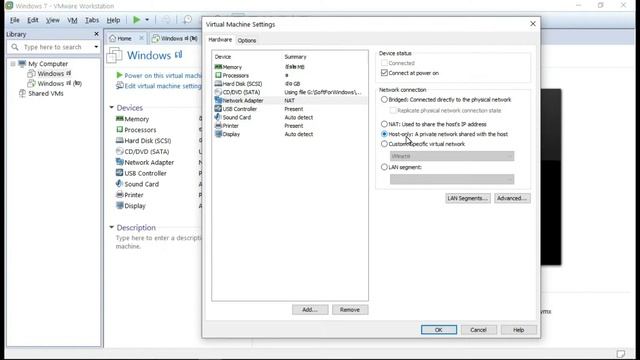
Task: Open the power button dropdown arrow in toolbar
Action: pos(147,20)
